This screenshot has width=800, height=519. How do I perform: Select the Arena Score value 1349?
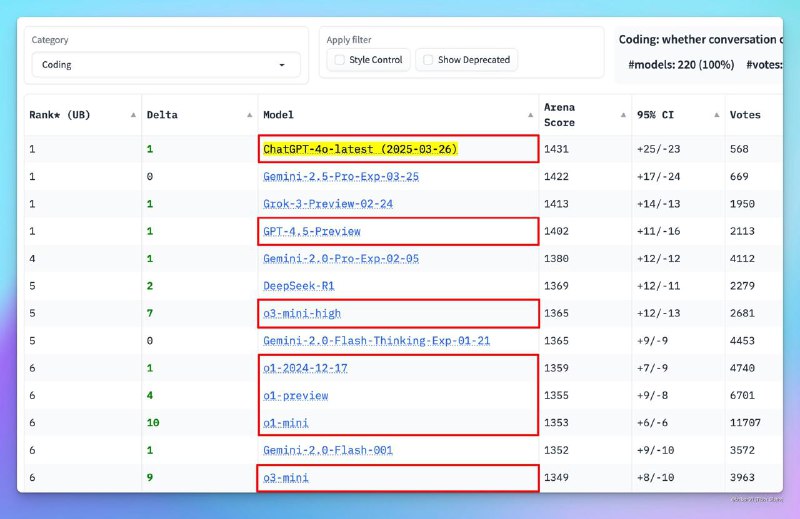(x=556, y=478)
